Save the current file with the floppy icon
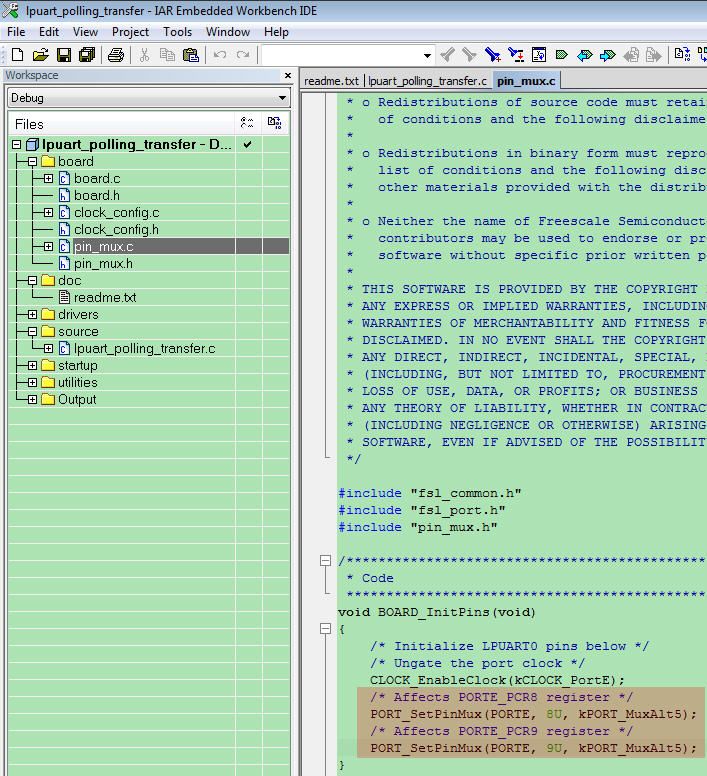 pyautogui.click(x=64, y=54)
